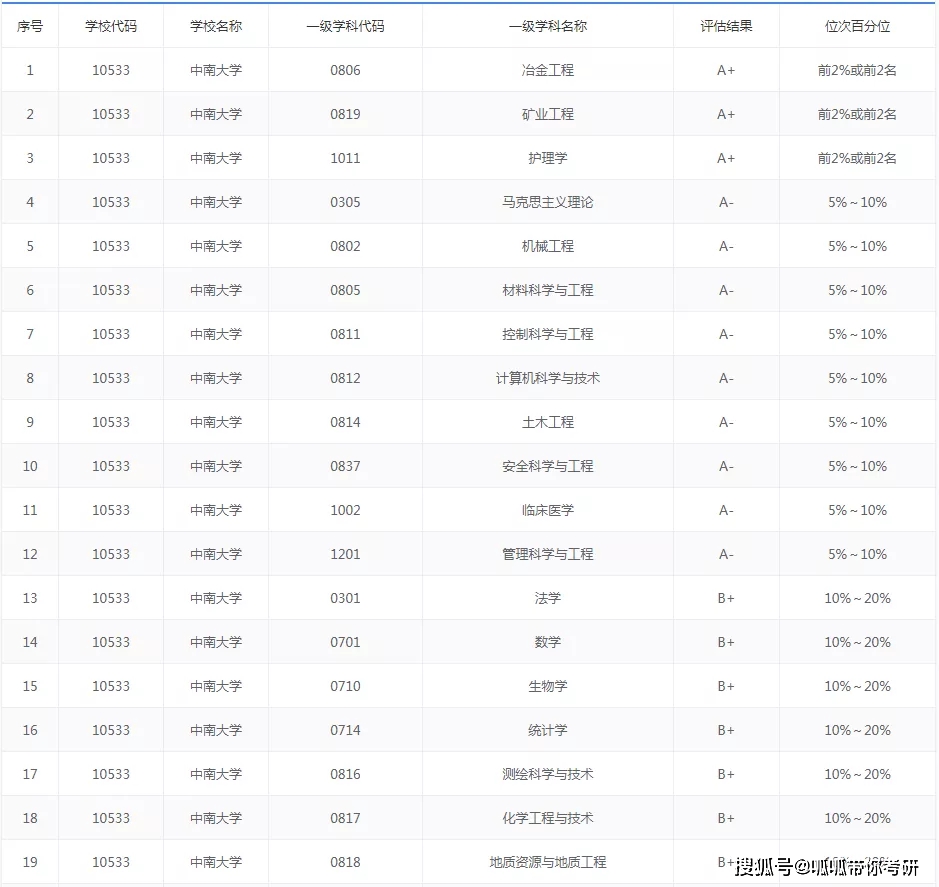Select discipline code 0814 cell
This screenshot has height=887, width=939.
pyautogui.click(x=345, y=422)
